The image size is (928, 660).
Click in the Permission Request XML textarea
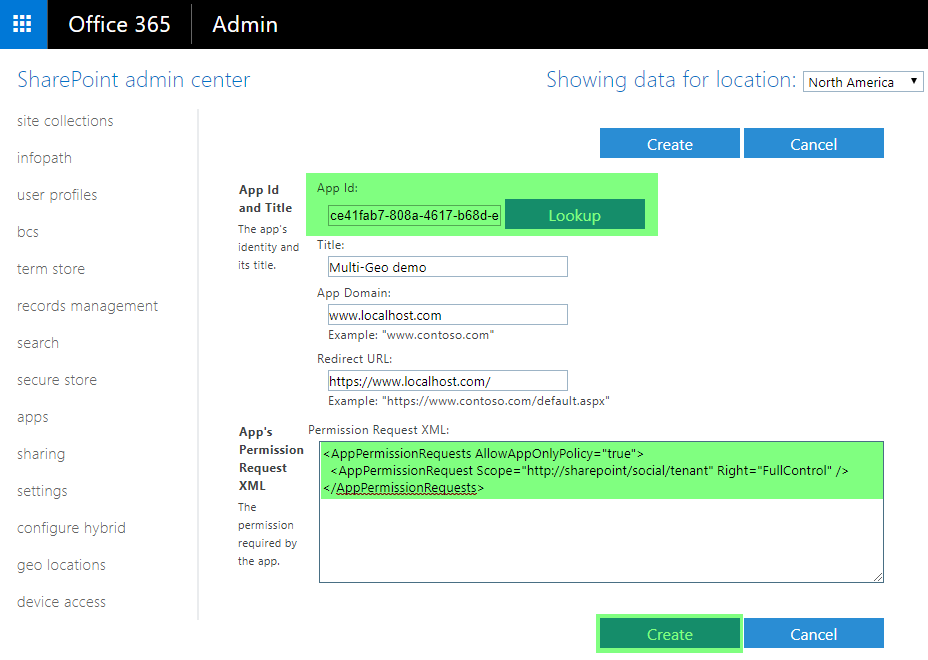coord(600,510)
